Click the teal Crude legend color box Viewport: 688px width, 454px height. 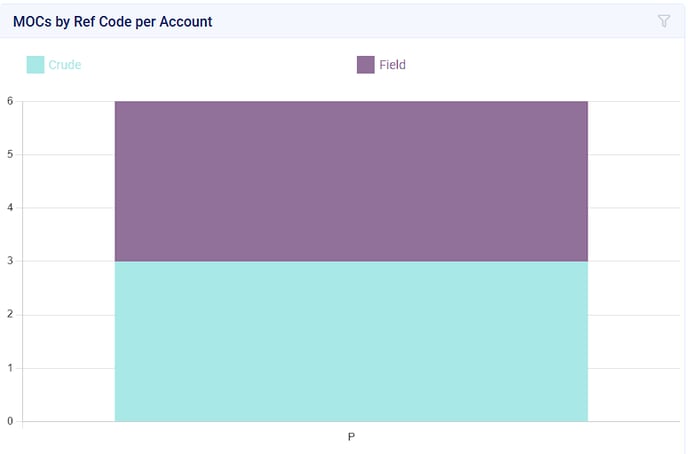coord(35,65)
